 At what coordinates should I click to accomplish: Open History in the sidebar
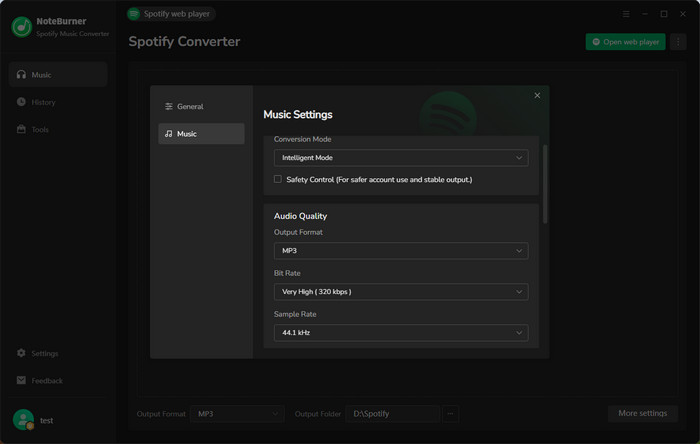[58, 102]
